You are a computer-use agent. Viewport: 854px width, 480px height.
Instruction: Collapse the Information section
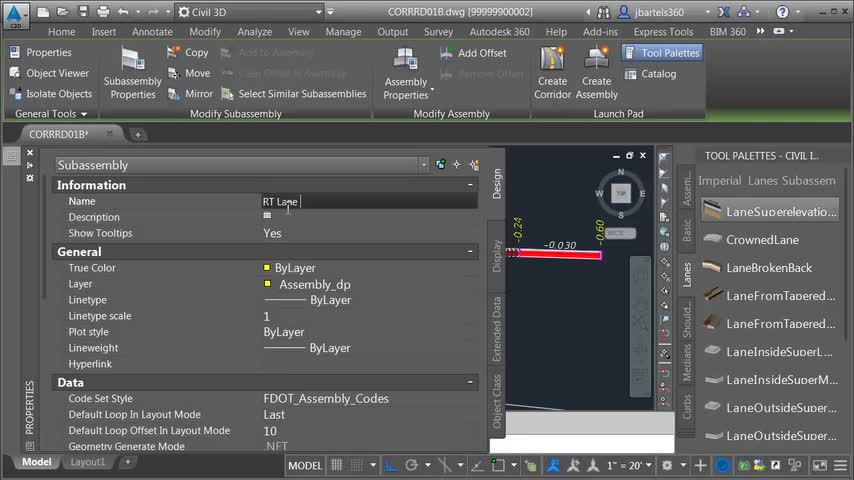470,185
